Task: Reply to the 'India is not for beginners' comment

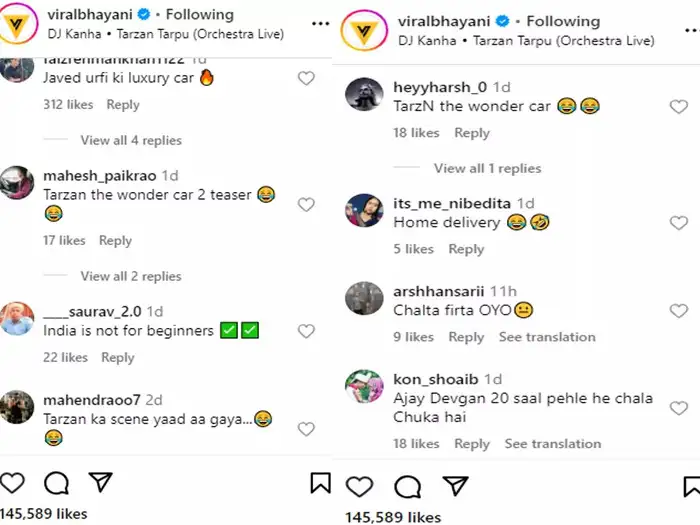Action: [x=118, y=357]
